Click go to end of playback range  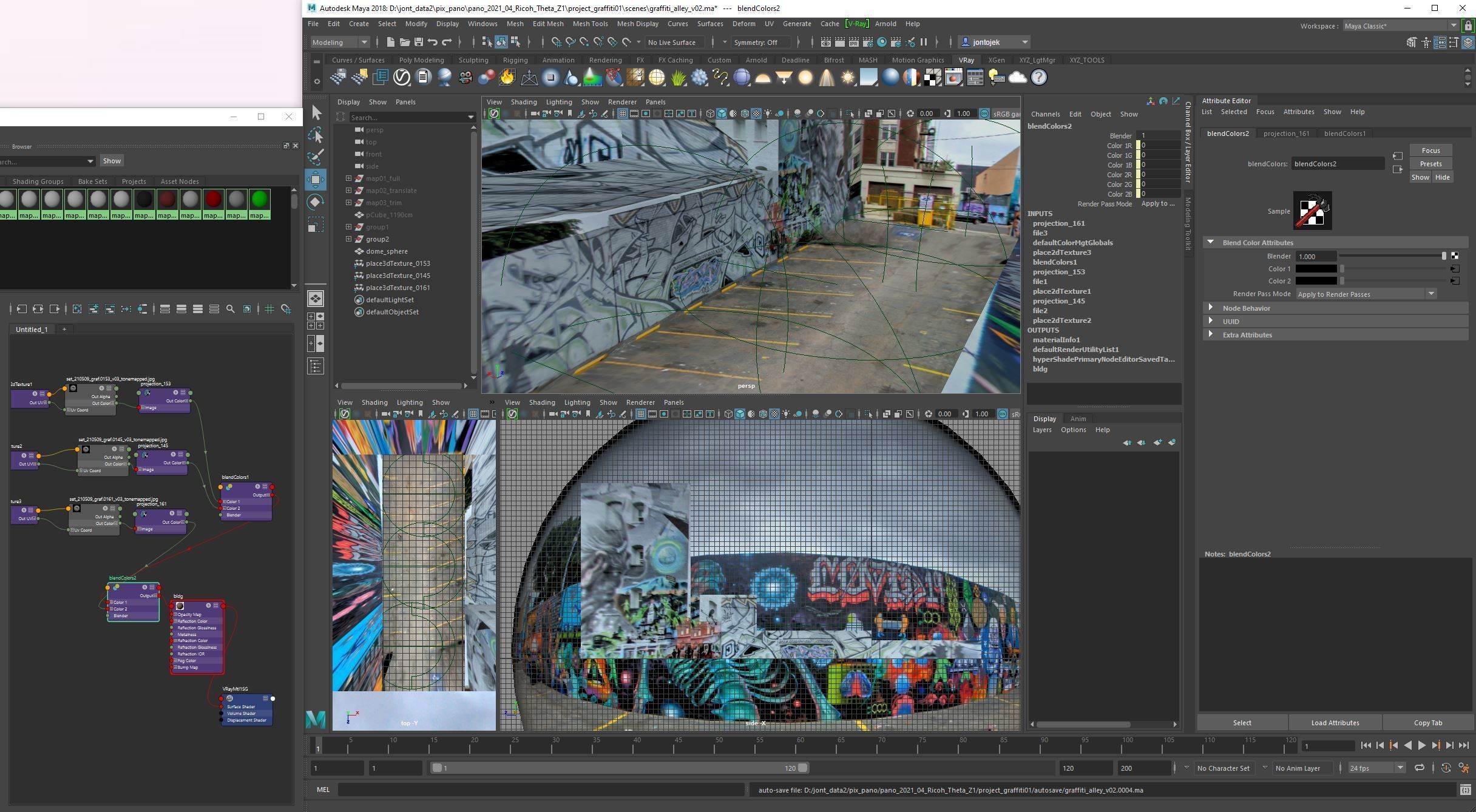tap(1464, 746)
